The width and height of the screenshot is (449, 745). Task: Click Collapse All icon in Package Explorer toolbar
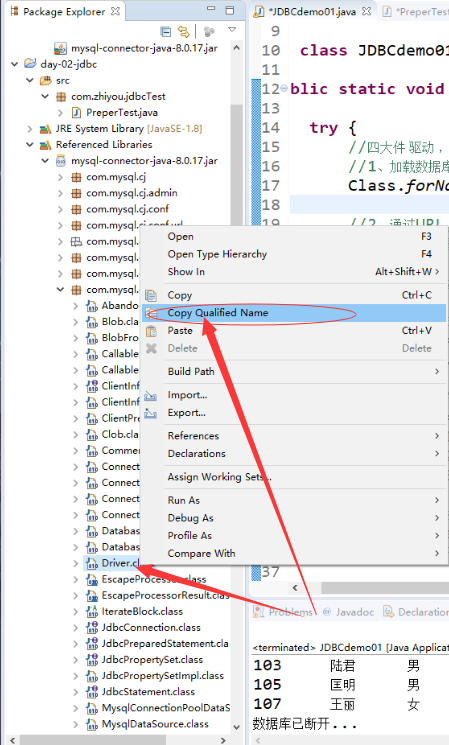coord(166,32)
